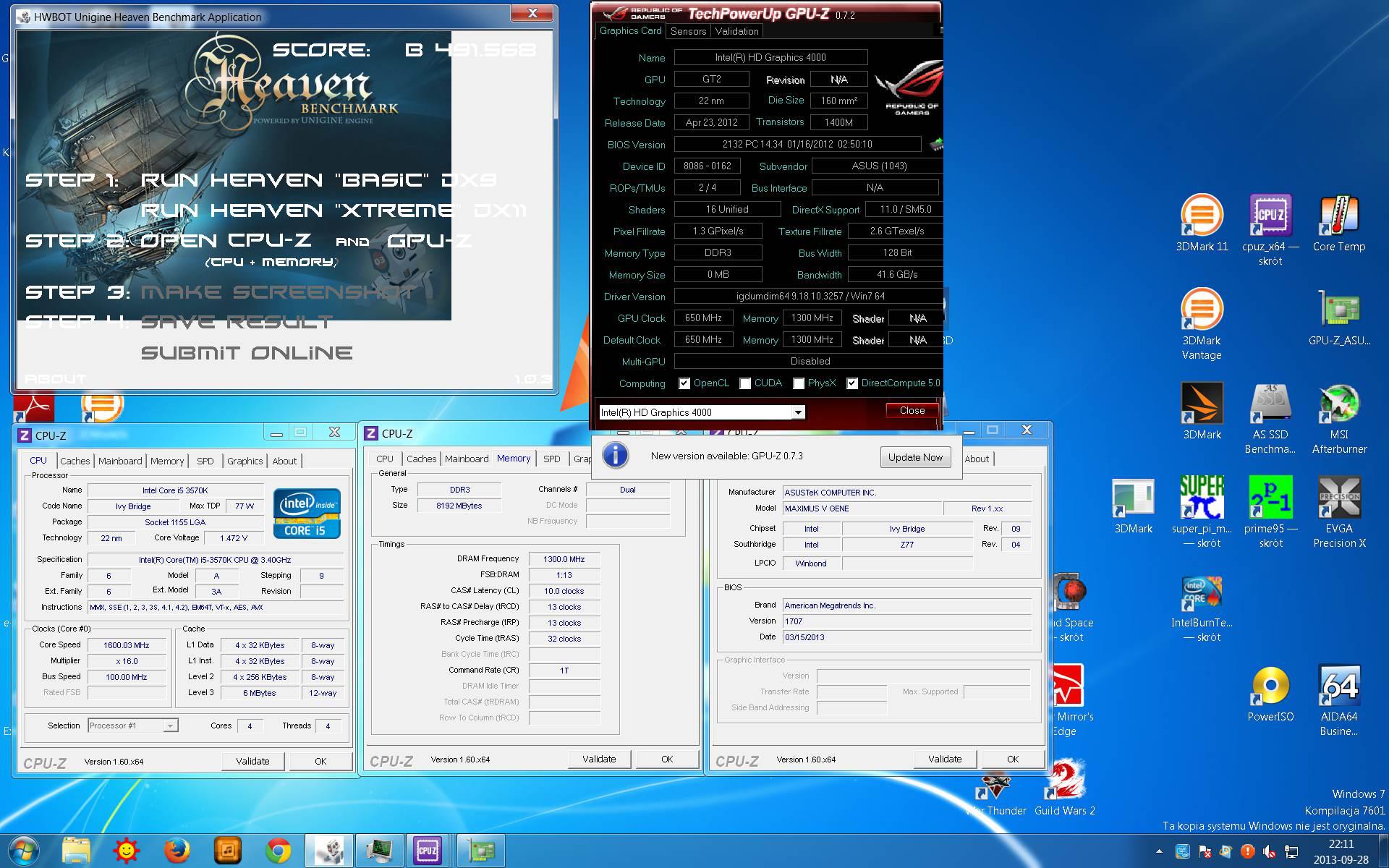
Task: Open the Caches tab in middle CPU-Z
Action: click(421, 459)
